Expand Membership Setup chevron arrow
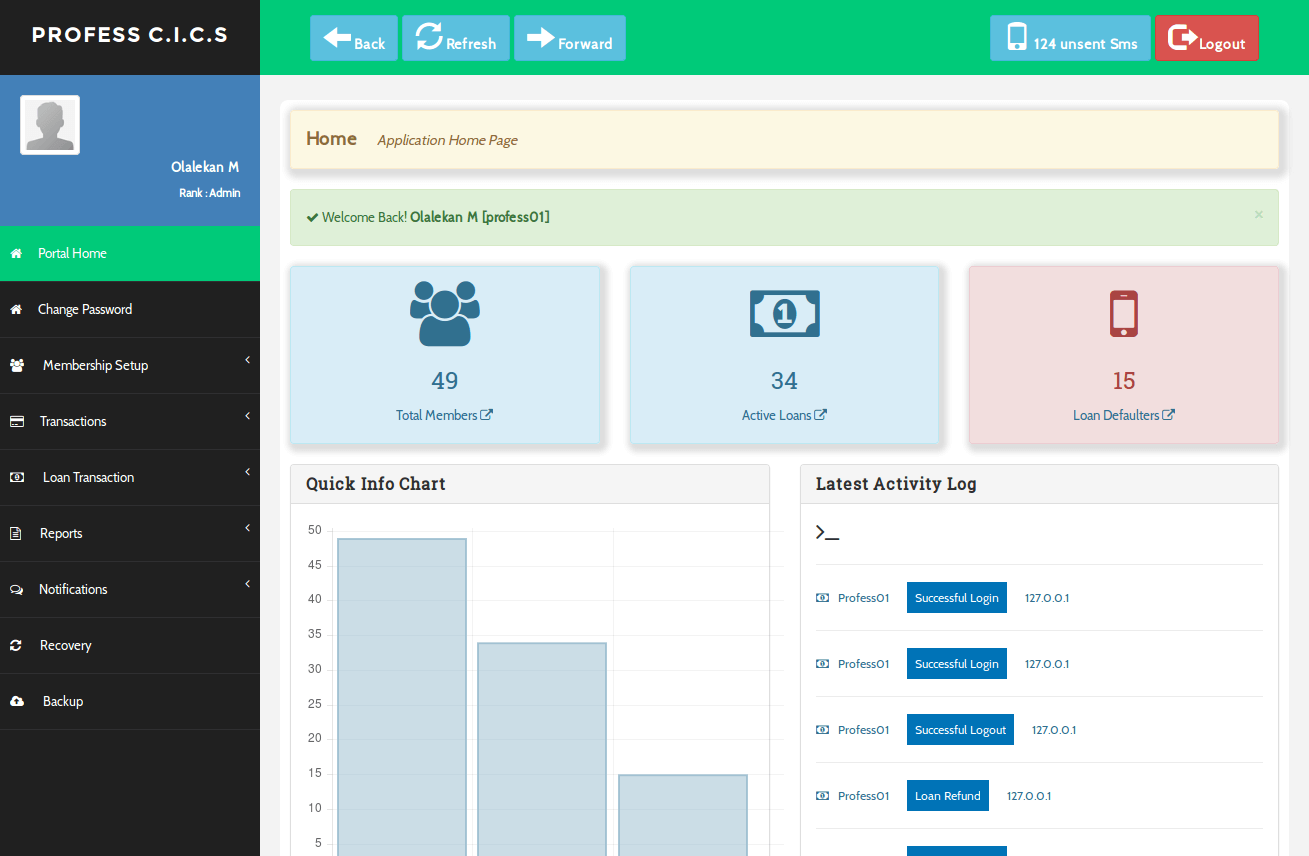Screen dimensions: 1309x856 (x=247, y=360)
